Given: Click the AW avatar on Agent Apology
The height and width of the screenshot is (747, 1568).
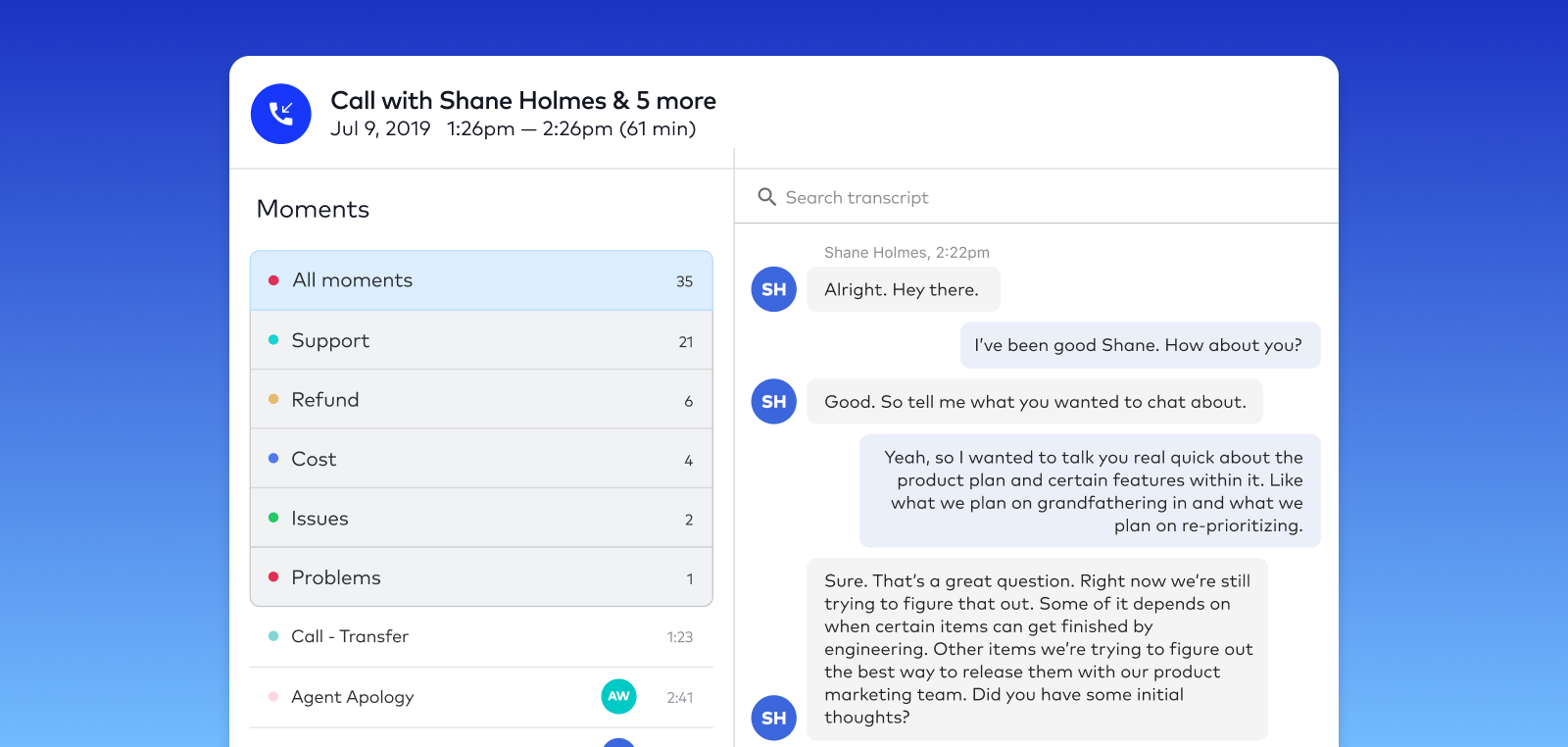Looking at the screenshot, I should tap(618, 696).
